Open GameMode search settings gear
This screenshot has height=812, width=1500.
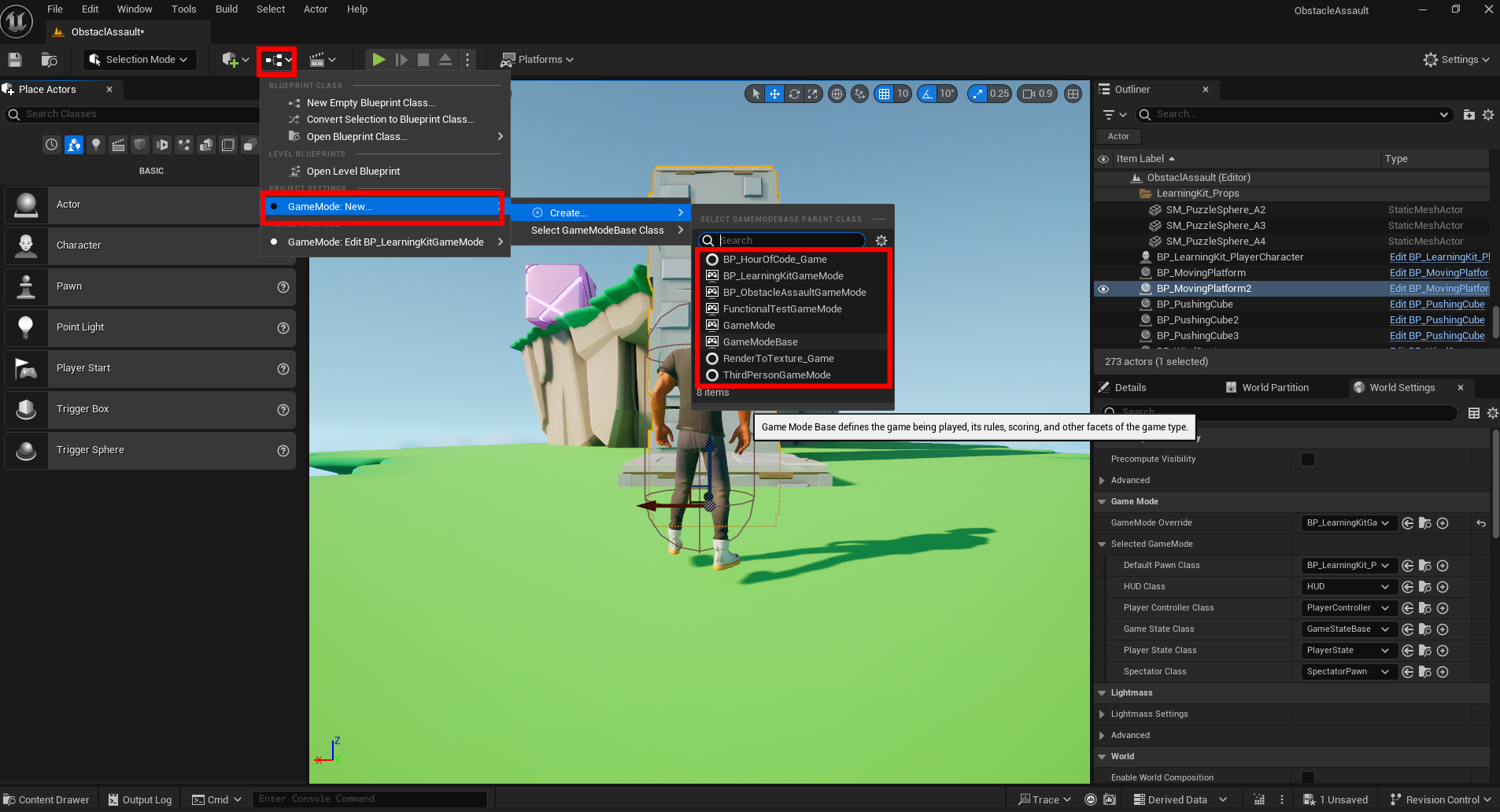[881, 241]
